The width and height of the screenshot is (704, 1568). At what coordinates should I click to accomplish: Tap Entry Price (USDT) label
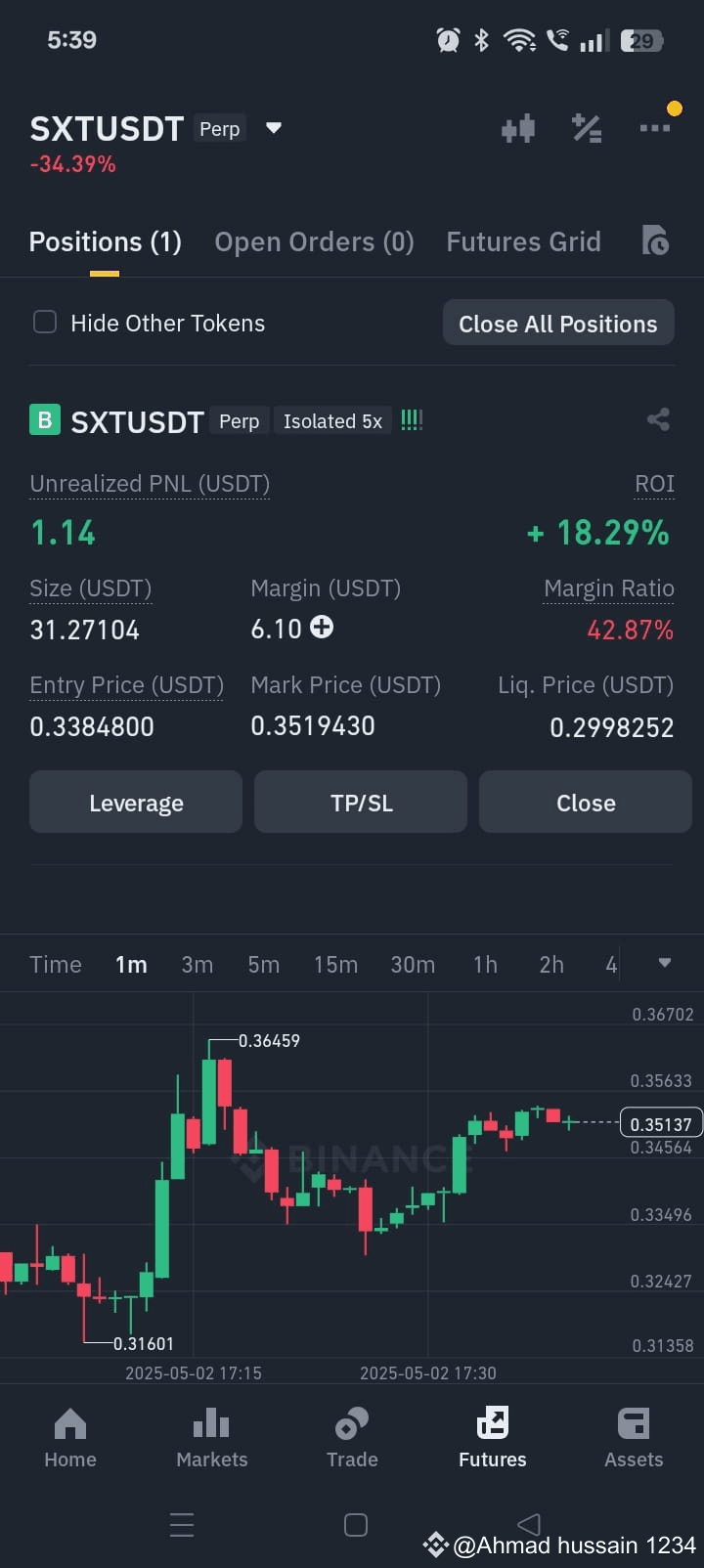127,685
